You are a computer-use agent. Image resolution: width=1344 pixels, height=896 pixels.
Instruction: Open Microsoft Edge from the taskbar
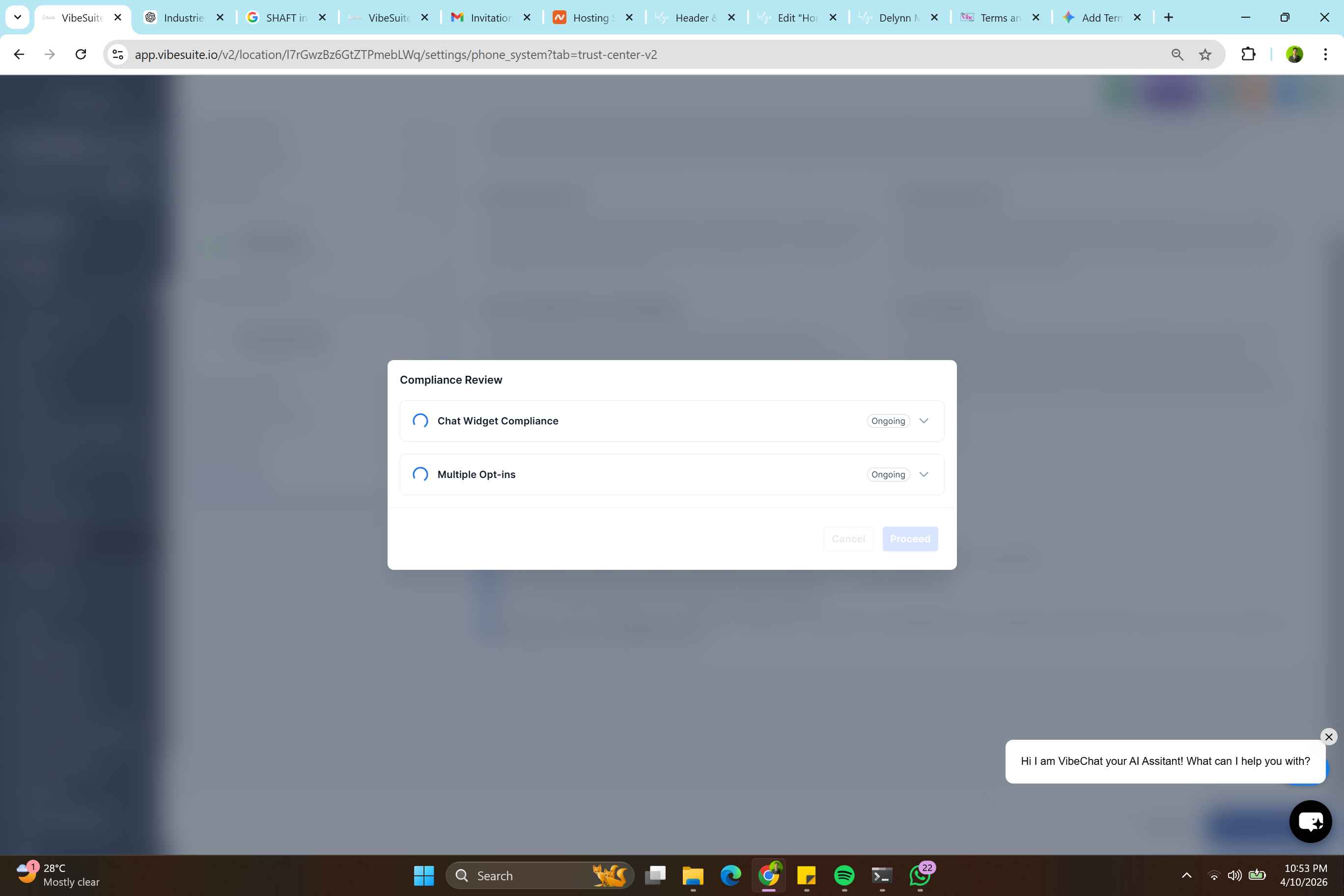point(730,875)
